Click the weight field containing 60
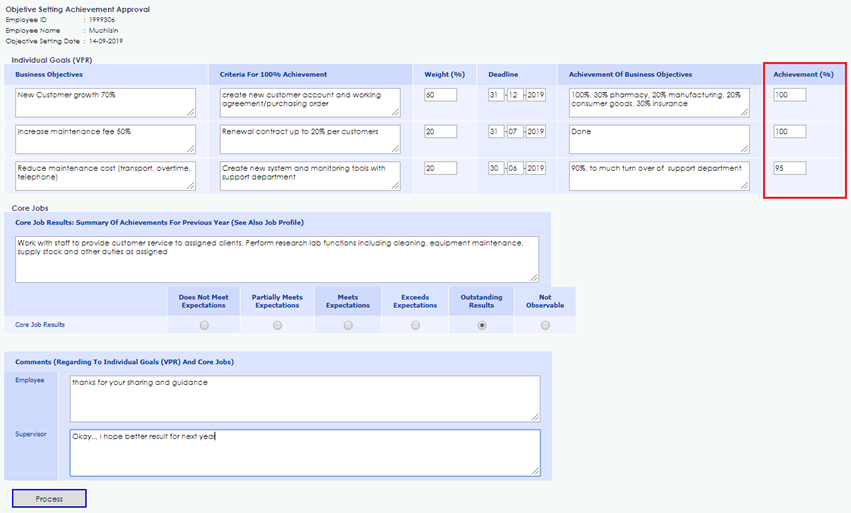Screen dimensions: 851x513 (440, 95)
